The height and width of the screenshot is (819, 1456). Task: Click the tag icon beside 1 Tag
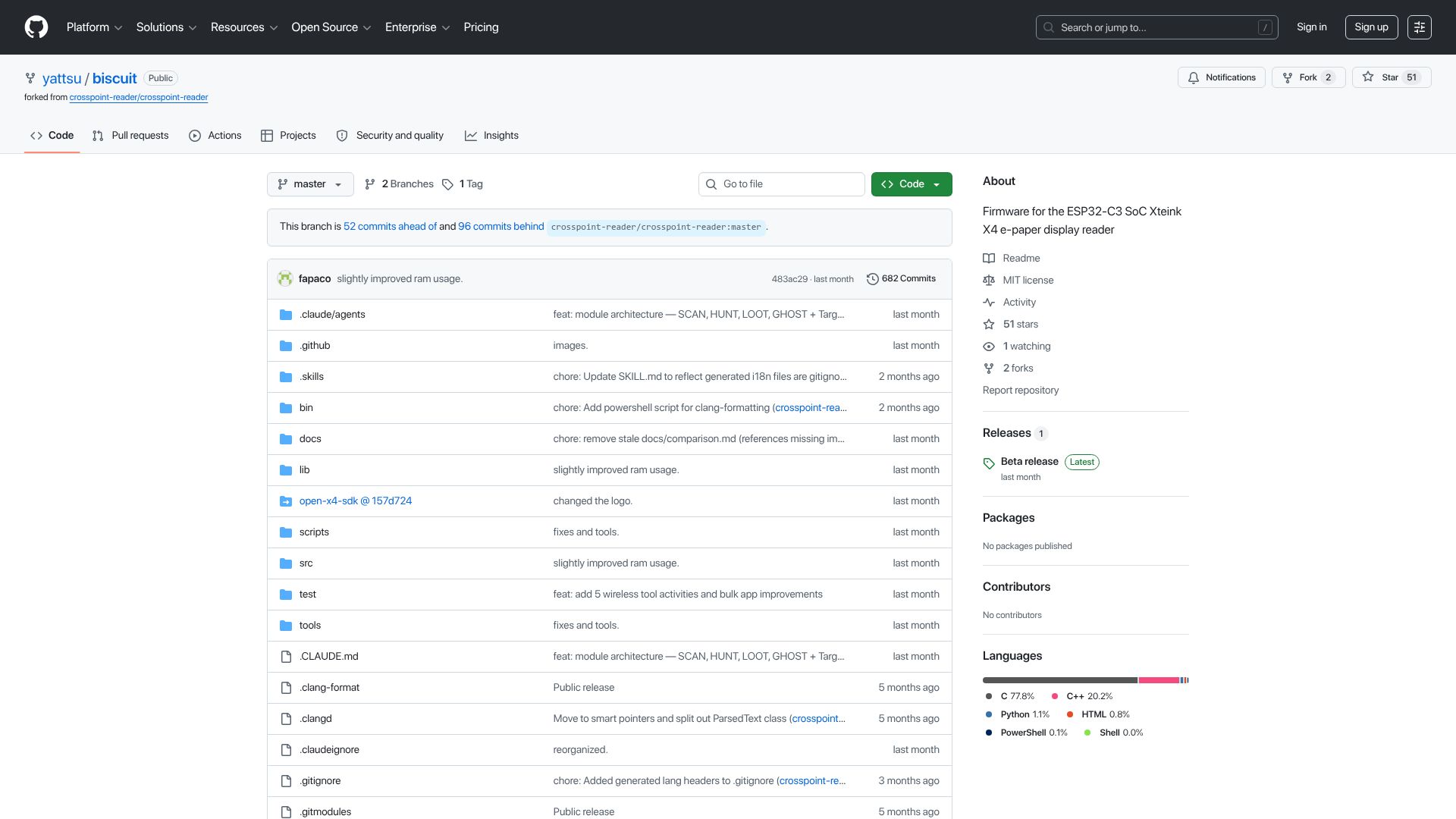point(447,184)
